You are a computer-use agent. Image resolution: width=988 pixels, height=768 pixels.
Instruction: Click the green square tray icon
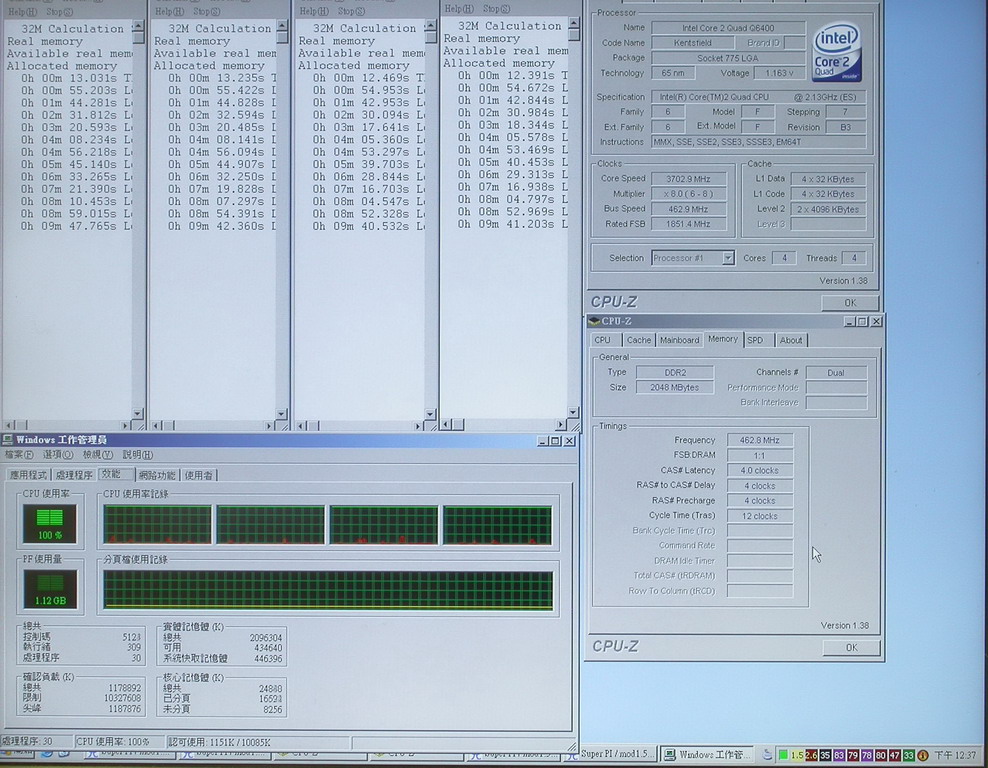783,755
